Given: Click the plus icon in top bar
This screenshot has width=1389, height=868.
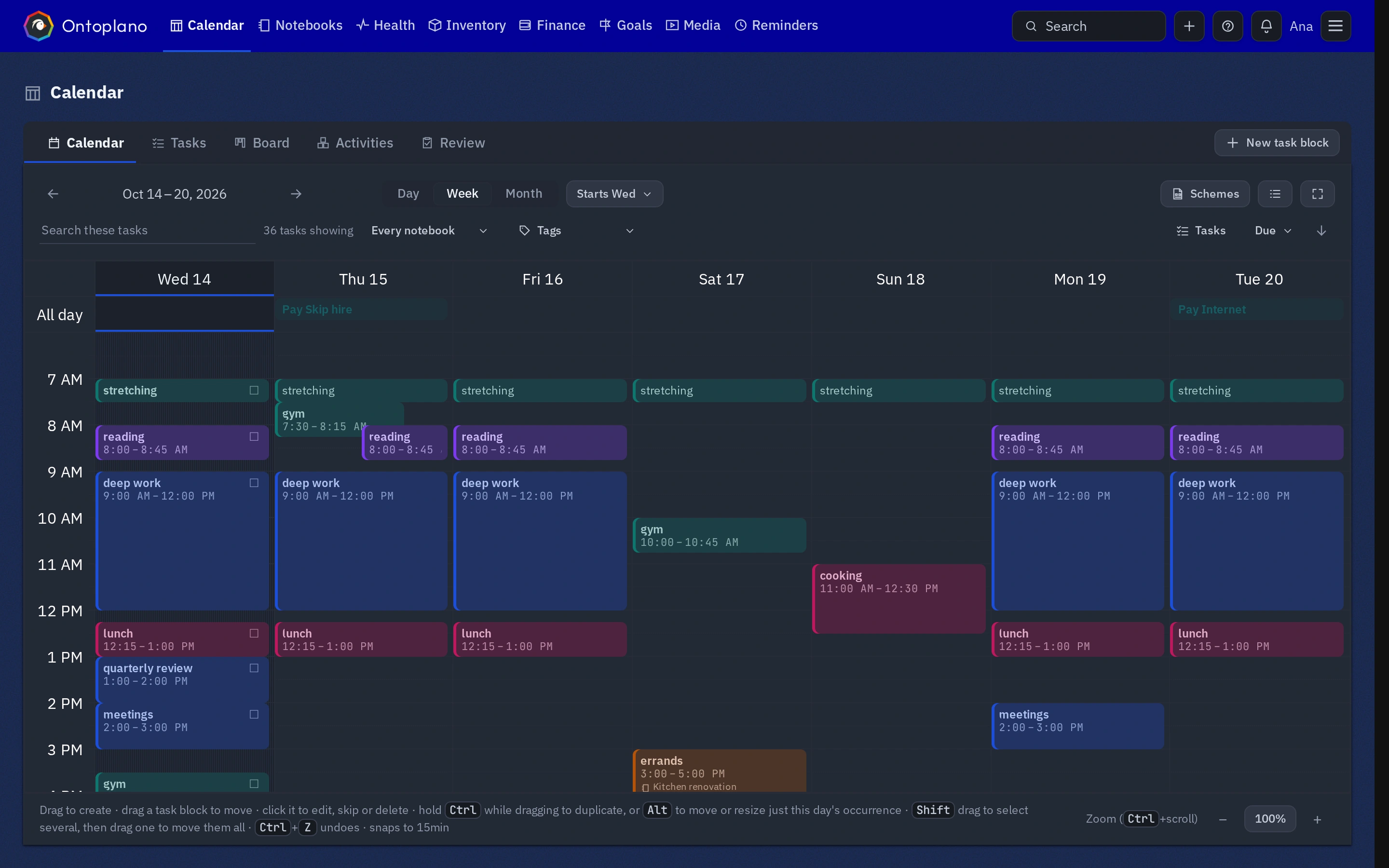Looking at the screenshot, I should coord(1189,26).
